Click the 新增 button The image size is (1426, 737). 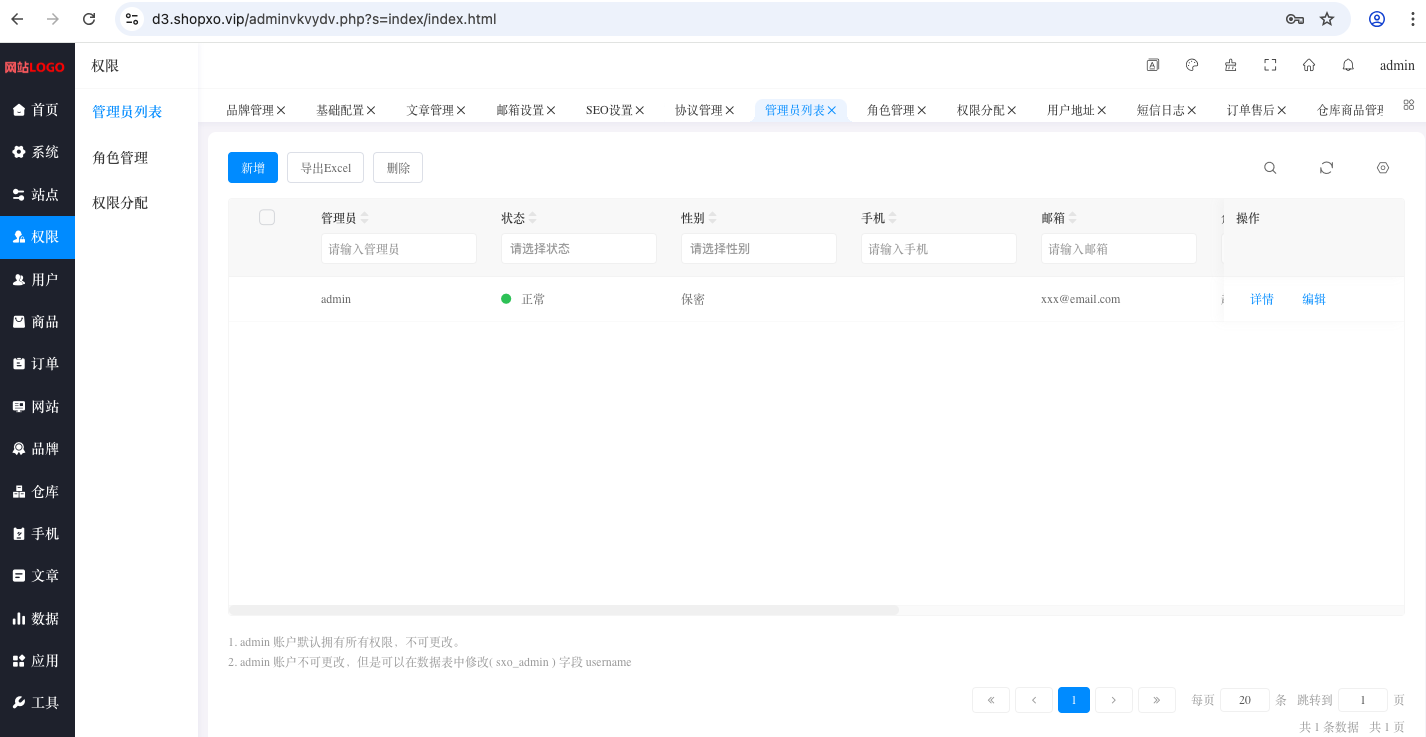253,168
